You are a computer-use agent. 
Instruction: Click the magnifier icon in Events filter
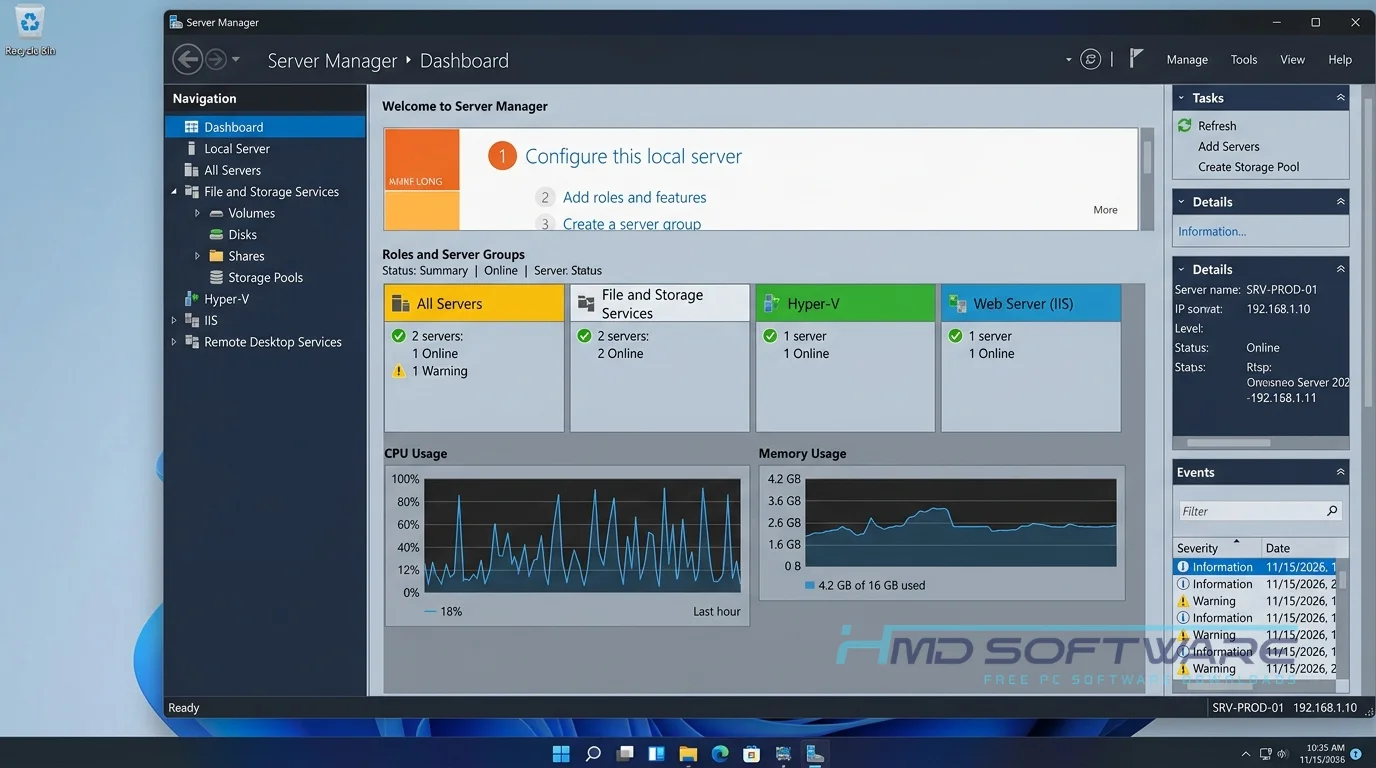1332,511
